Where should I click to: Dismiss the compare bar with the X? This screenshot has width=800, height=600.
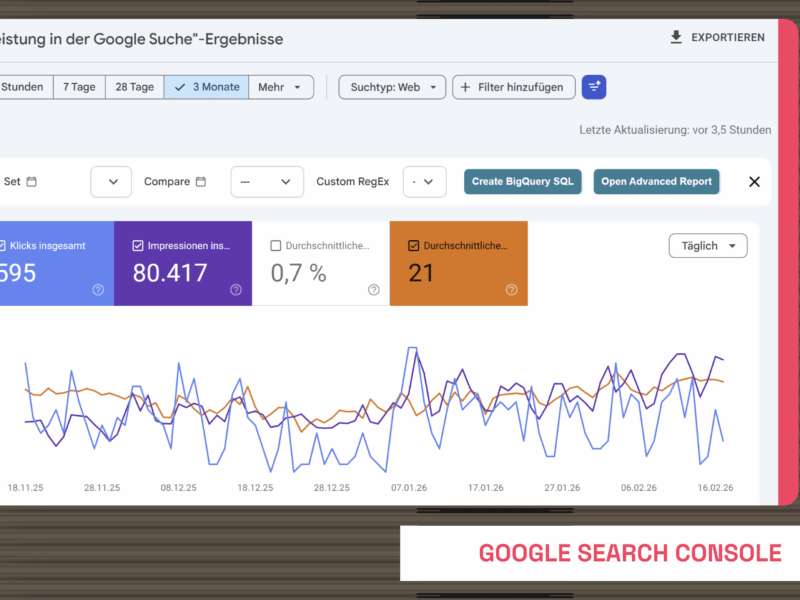pos(756,181)
